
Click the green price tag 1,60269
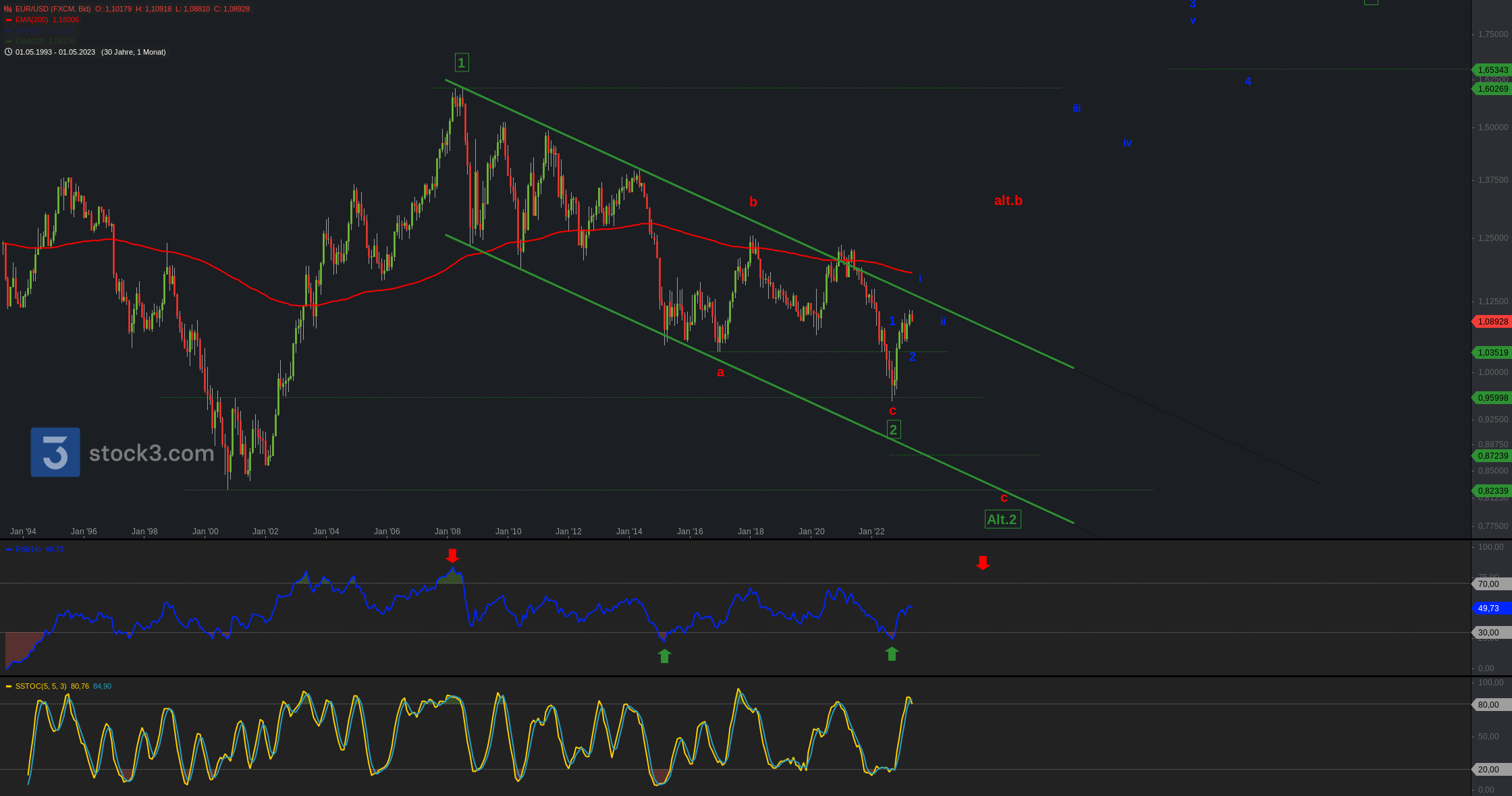(x=1491, y=89)
